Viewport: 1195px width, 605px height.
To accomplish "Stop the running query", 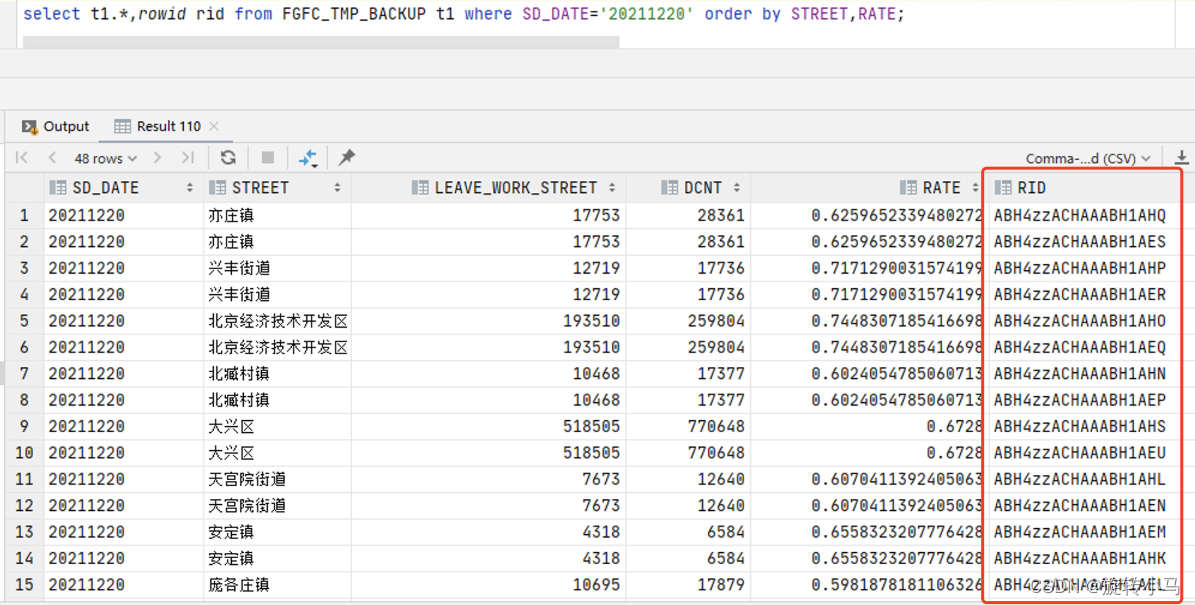I will click(x=268, y=158).
